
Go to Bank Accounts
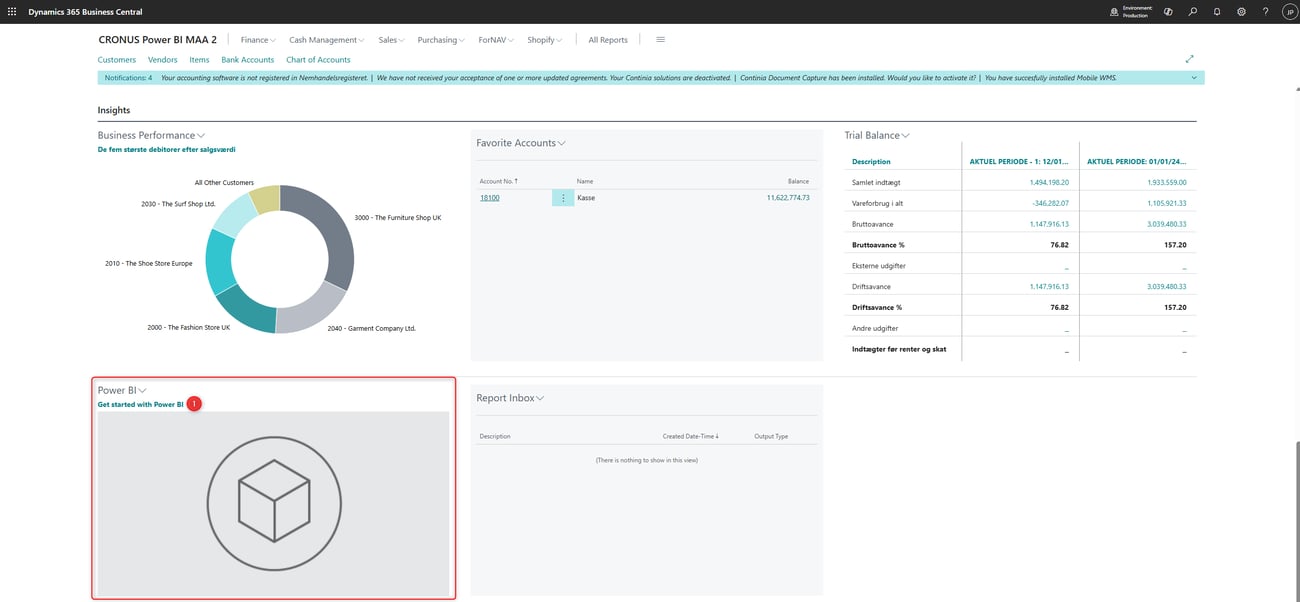[x=248, y=60]
